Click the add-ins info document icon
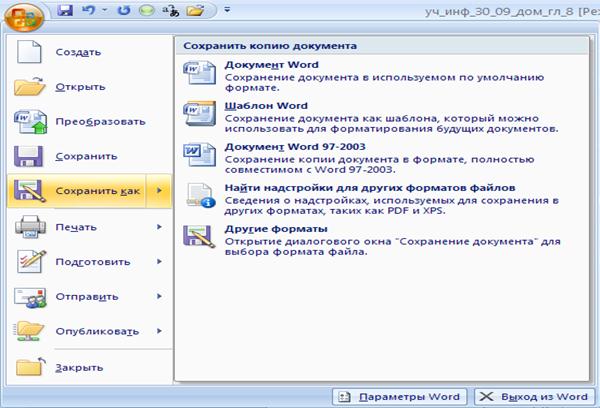Image resolution: width=600 pixels, height=408 pixels. point(201,195)
